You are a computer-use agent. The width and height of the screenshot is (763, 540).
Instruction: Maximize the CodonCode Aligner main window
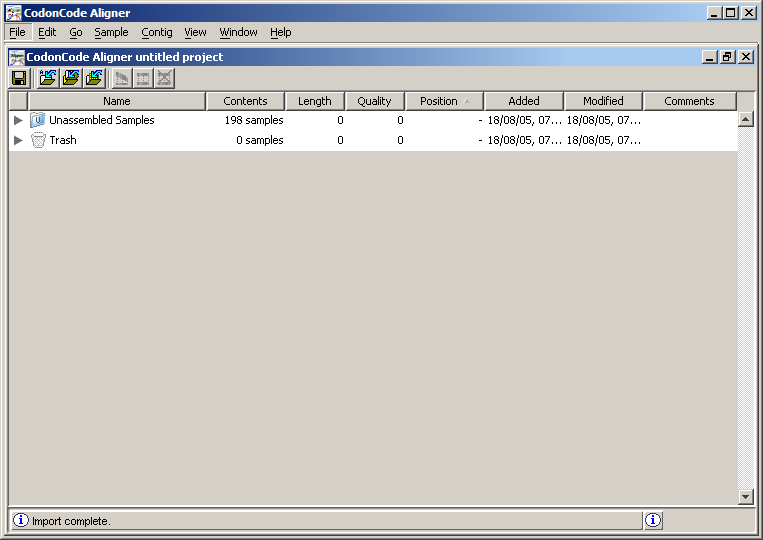click(731, 13)
